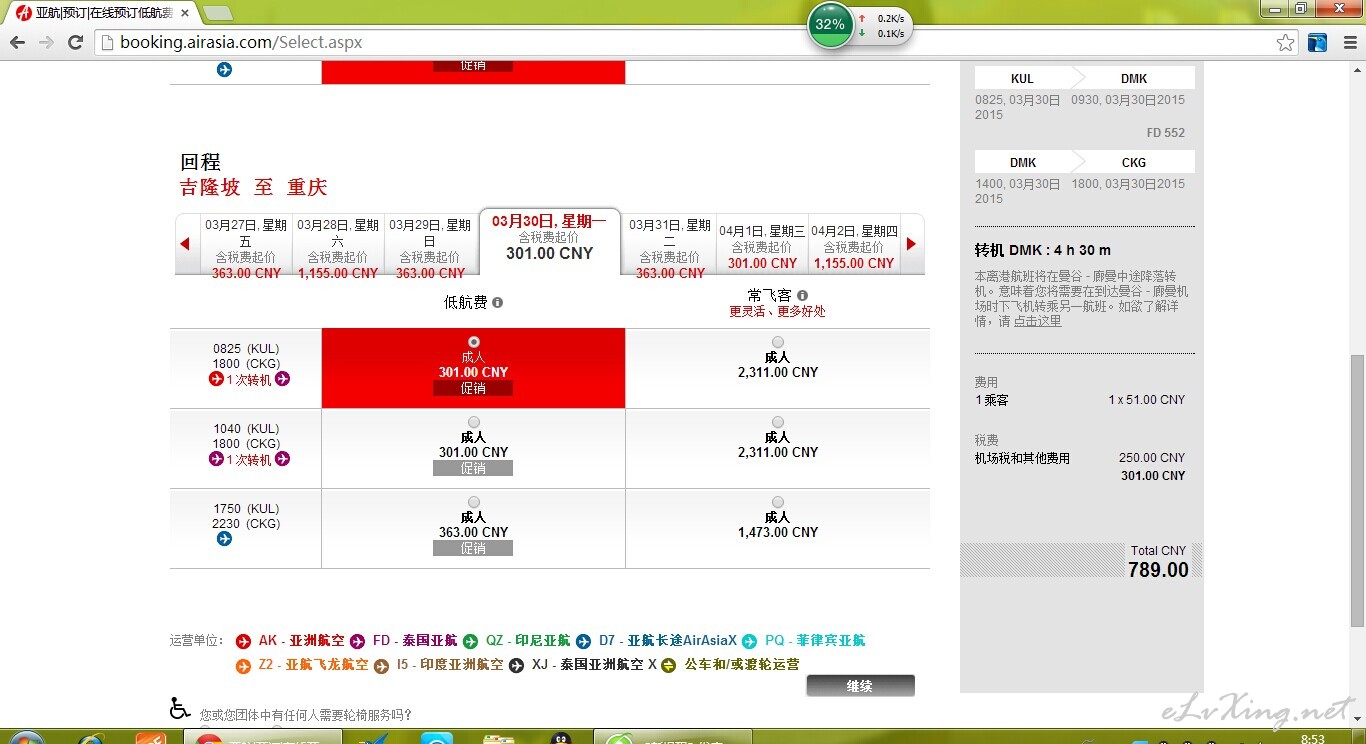Switch to 04月1日 星期三 date tab
The width and height of the screenshot is (1366, 744).
tap(762, 246)
